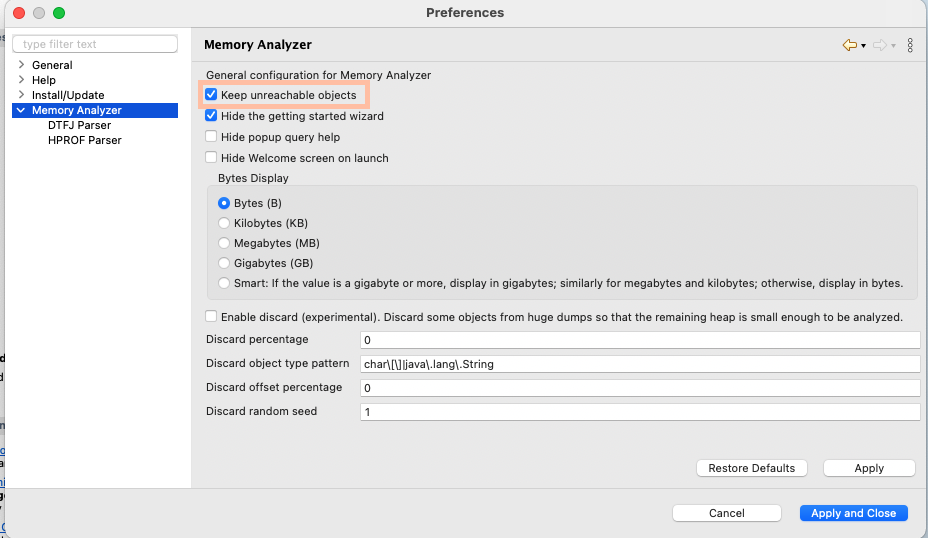This screenshot has height=538, width=928.
Task: Click the Apply button
Action: (x=869, y=468)
